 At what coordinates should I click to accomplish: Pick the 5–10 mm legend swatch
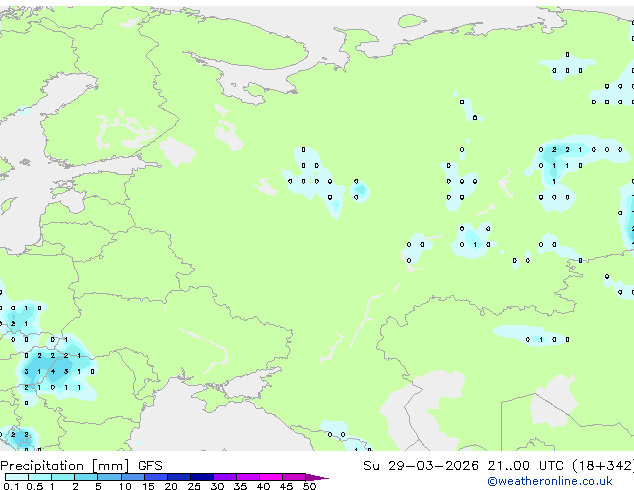(x=109, y=477)
